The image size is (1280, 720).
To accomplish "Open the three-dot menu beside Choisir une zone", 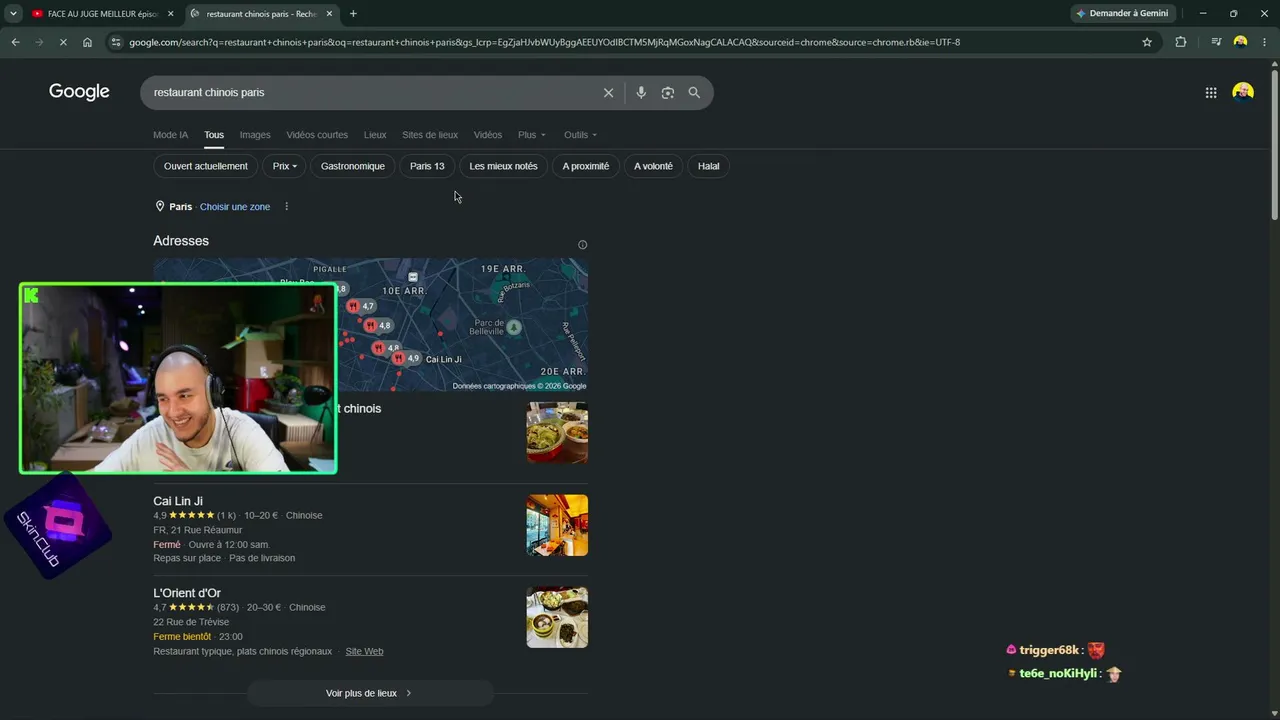I will tap(286, 207).
